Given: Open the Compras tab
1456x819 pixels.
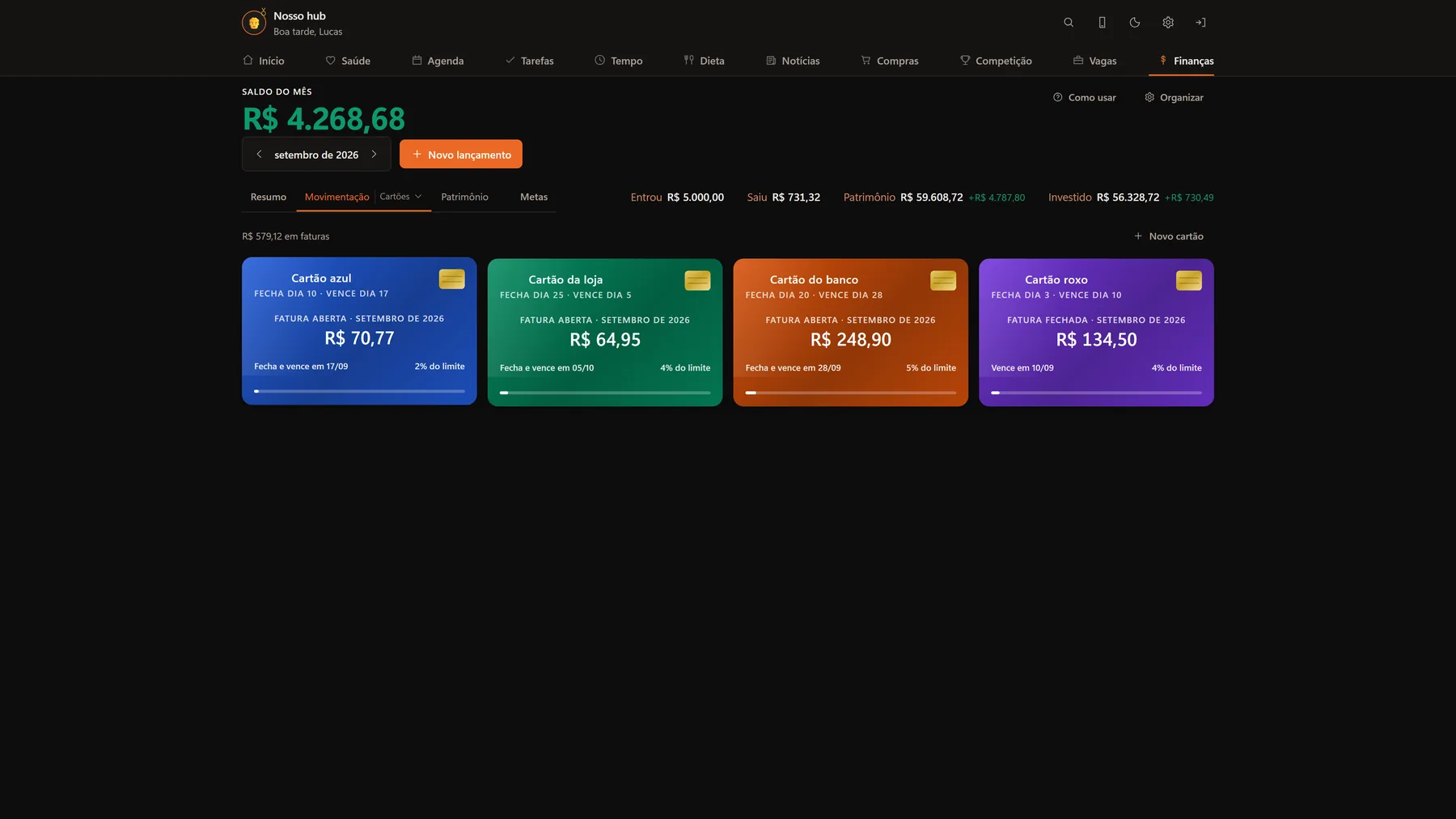Looking at the screenshot, I should pos(890,61).
